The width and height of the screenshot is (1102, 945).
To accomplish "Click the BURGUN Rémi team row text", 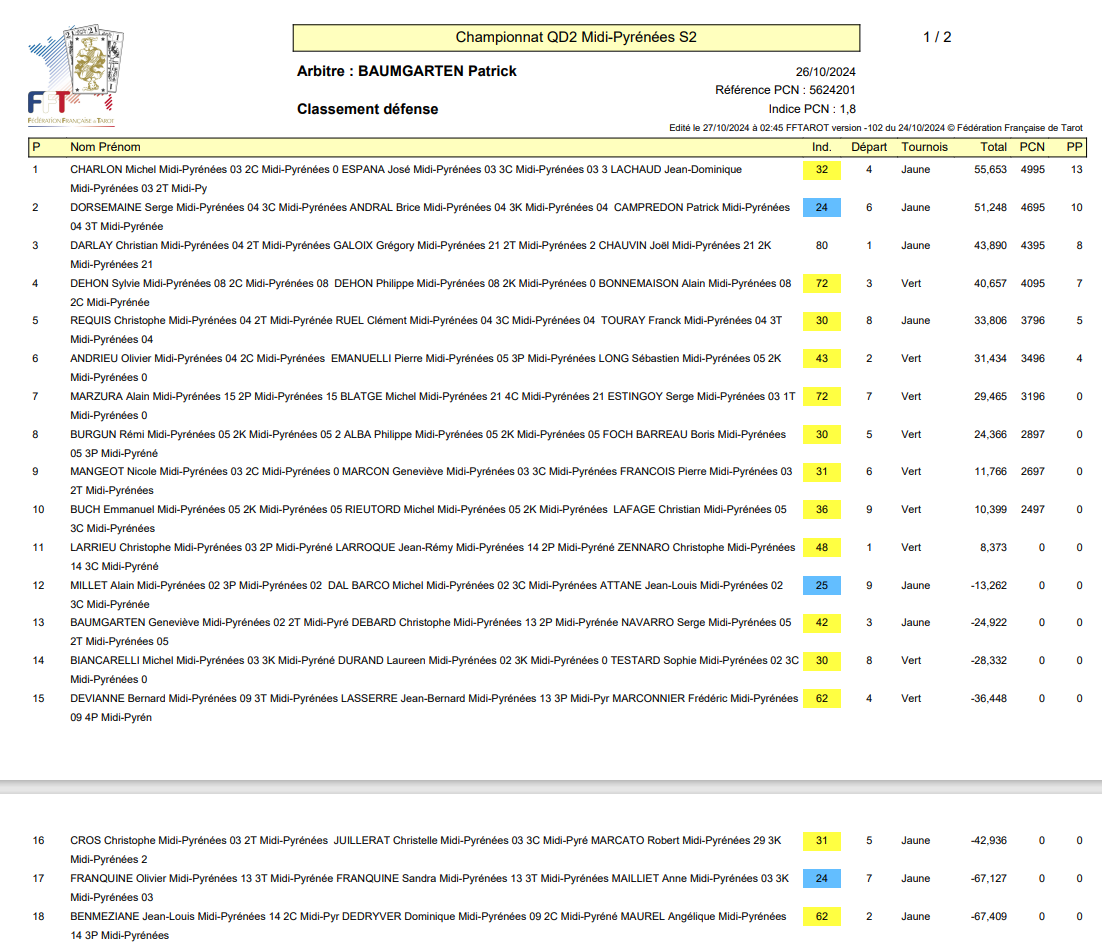I will coord(427,443).
